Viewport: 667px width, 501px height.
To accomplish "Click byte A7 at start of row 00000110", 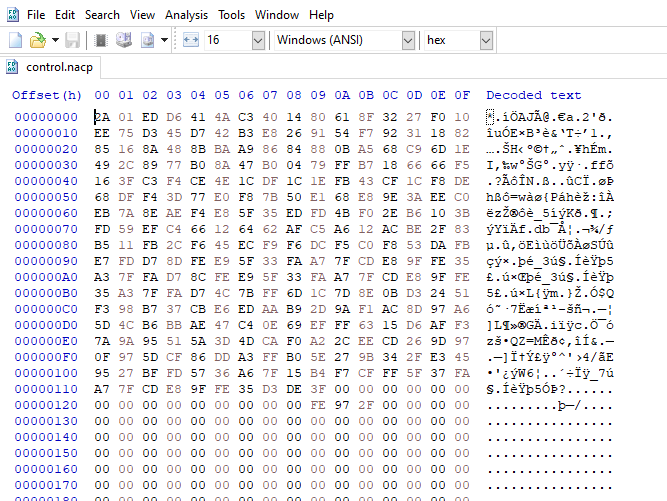I will coord(102,389).
